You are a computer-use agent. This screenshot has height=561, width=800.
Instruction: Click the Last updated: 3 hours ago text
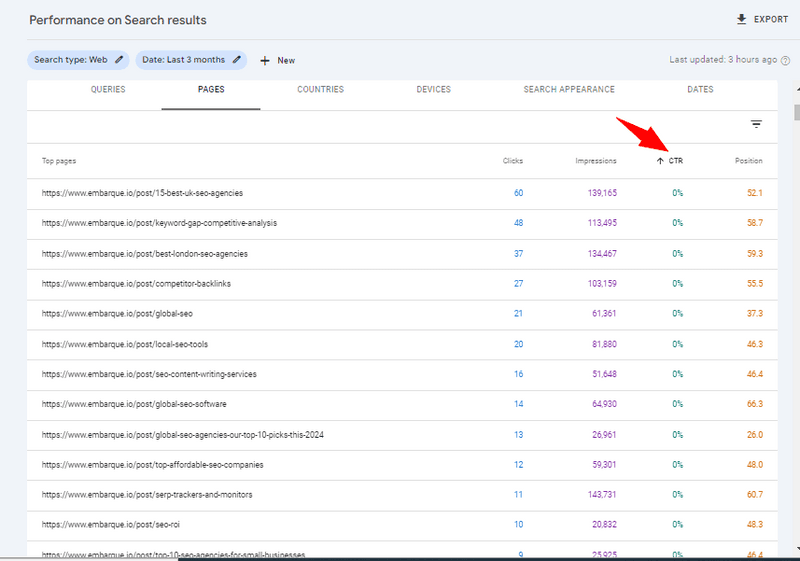pos(723,60)
